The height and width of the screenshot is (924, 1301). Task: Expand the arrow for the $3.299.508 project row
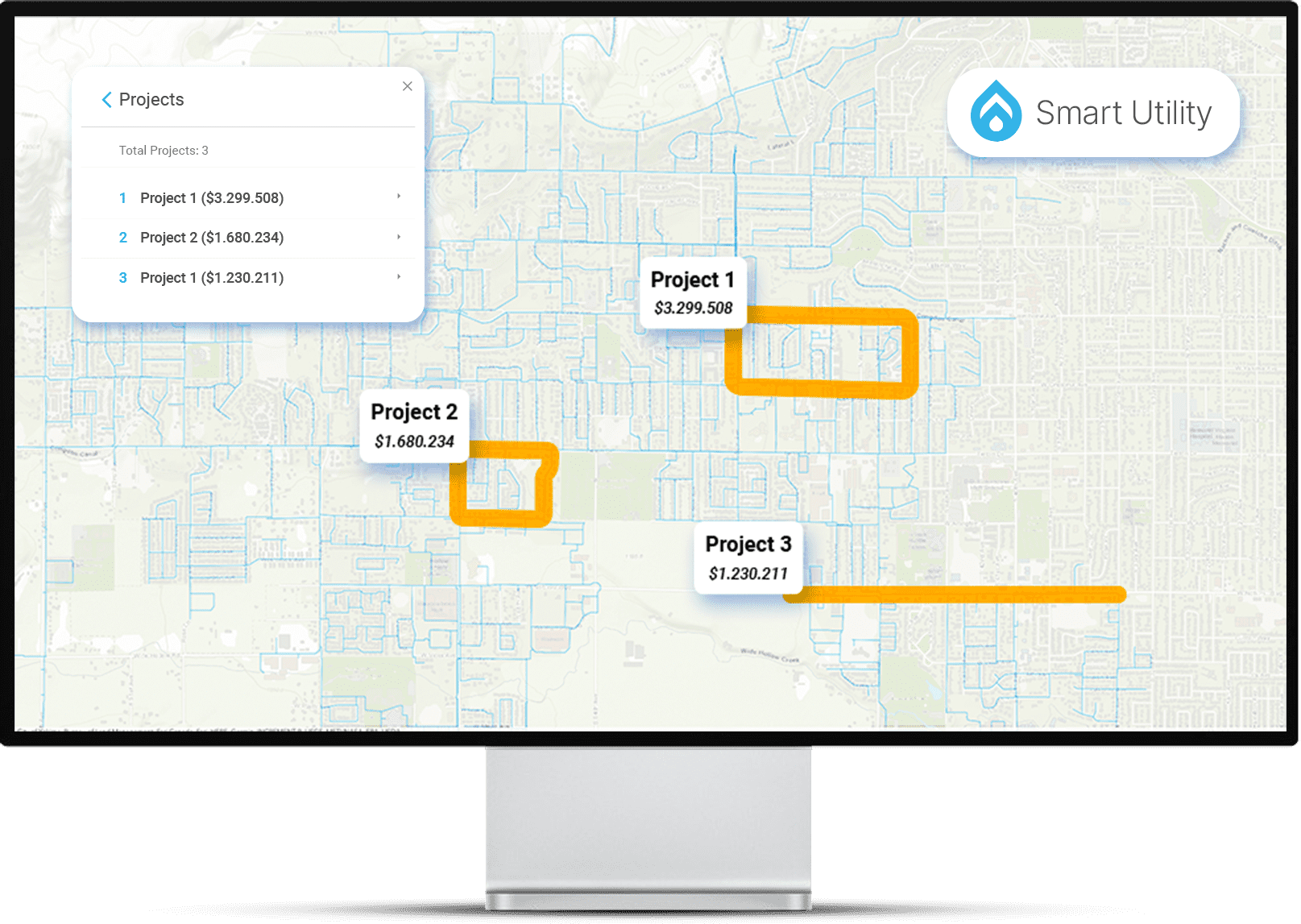399,197
